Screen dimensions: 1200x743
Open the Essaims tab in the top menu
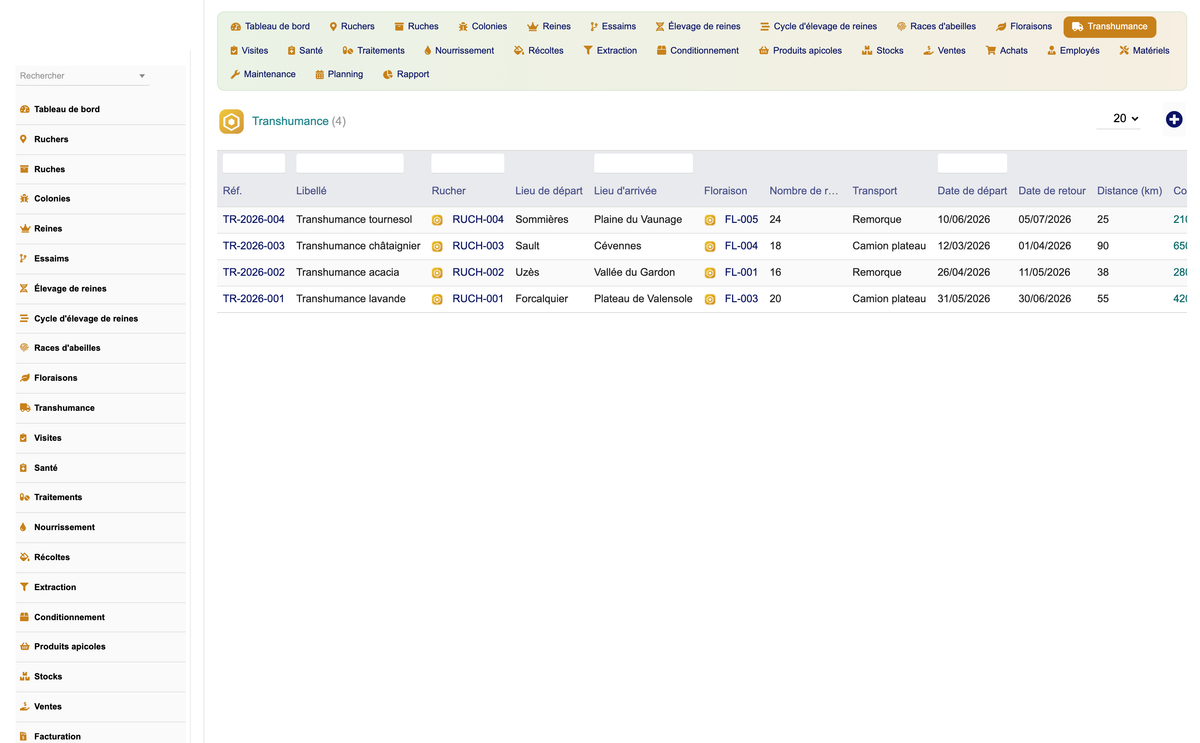pos(613,27)
